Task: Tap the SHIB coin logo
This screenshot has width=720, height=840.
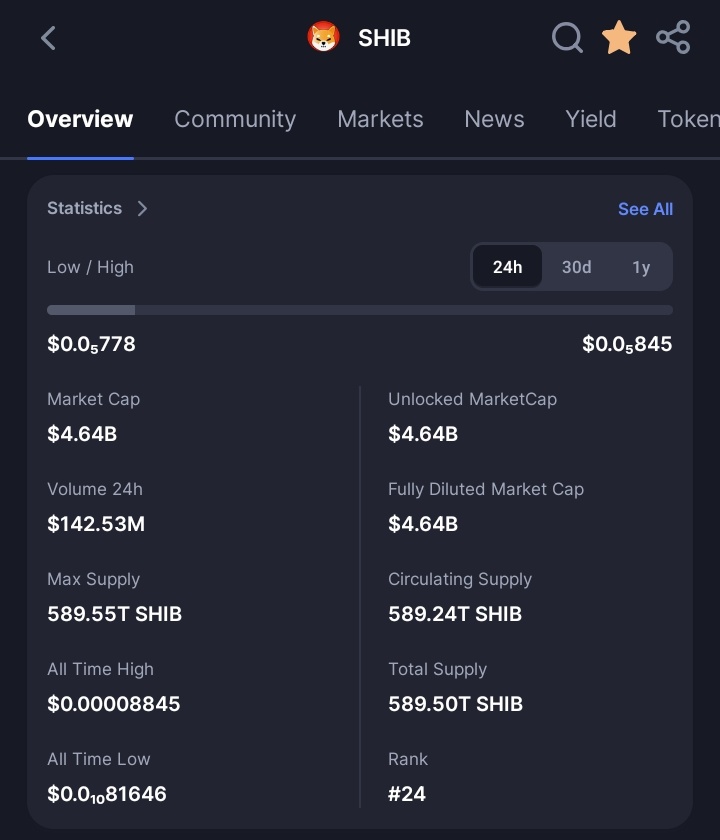Action: point(323,37)
